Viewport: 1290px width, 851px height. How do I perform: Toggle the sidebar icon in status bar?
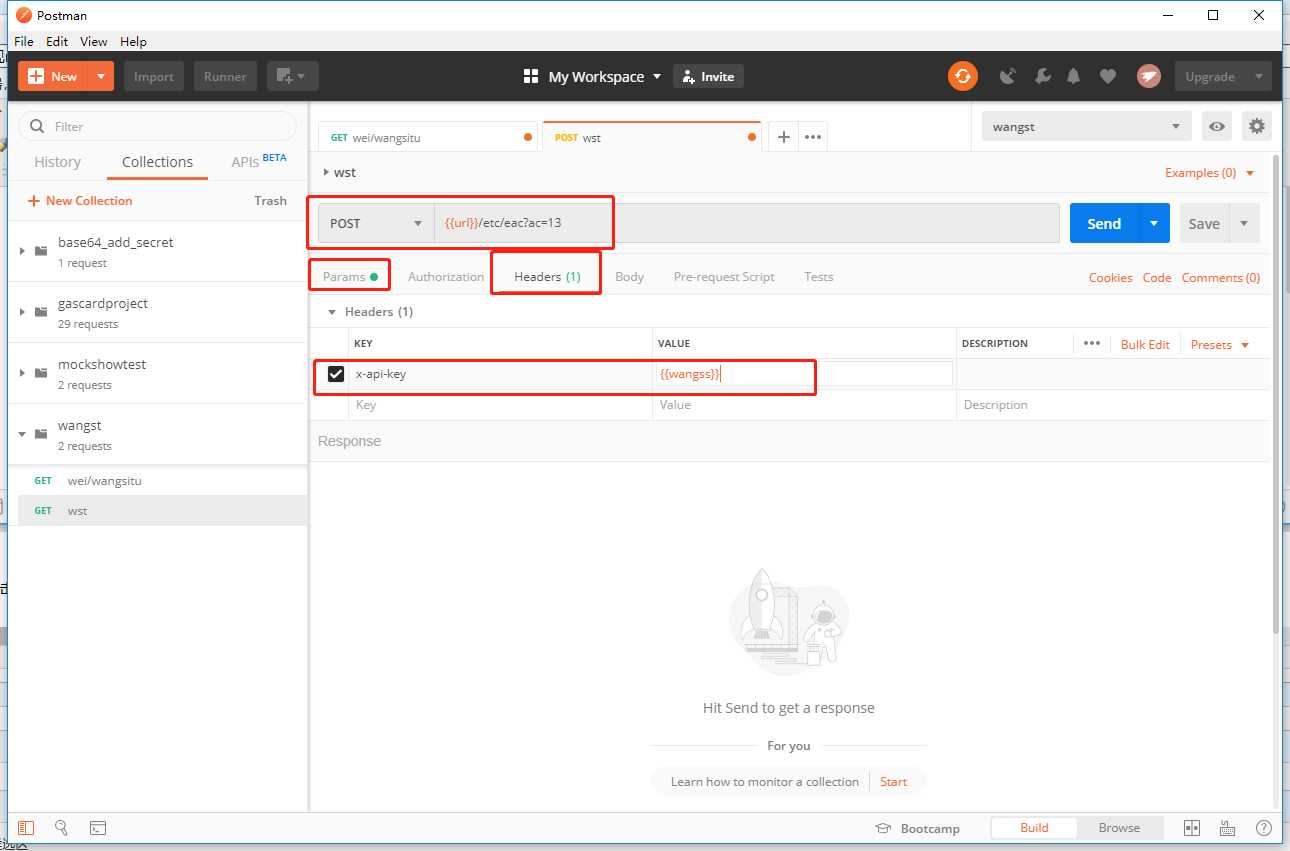click(x=26, y=828)
